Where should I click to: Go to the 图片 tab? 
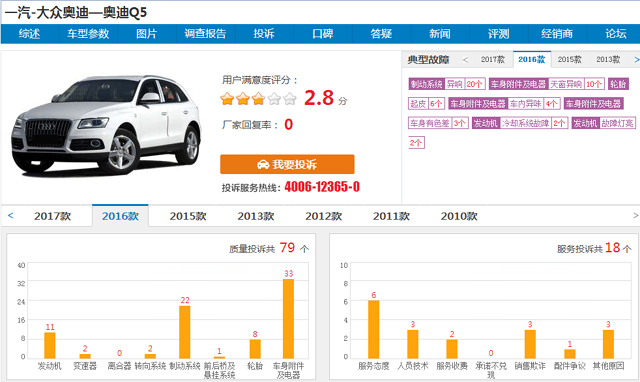coord(147,34)
